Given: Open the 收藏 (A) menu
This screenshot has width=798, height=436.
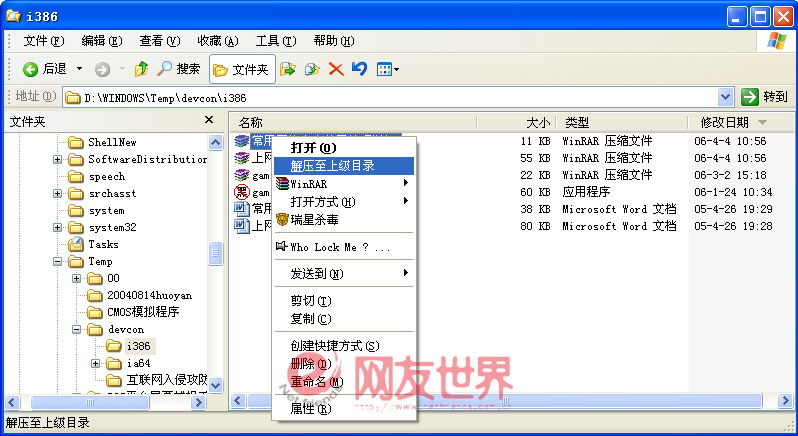Looking at the screenshot, I should click(x=218, y=41).
